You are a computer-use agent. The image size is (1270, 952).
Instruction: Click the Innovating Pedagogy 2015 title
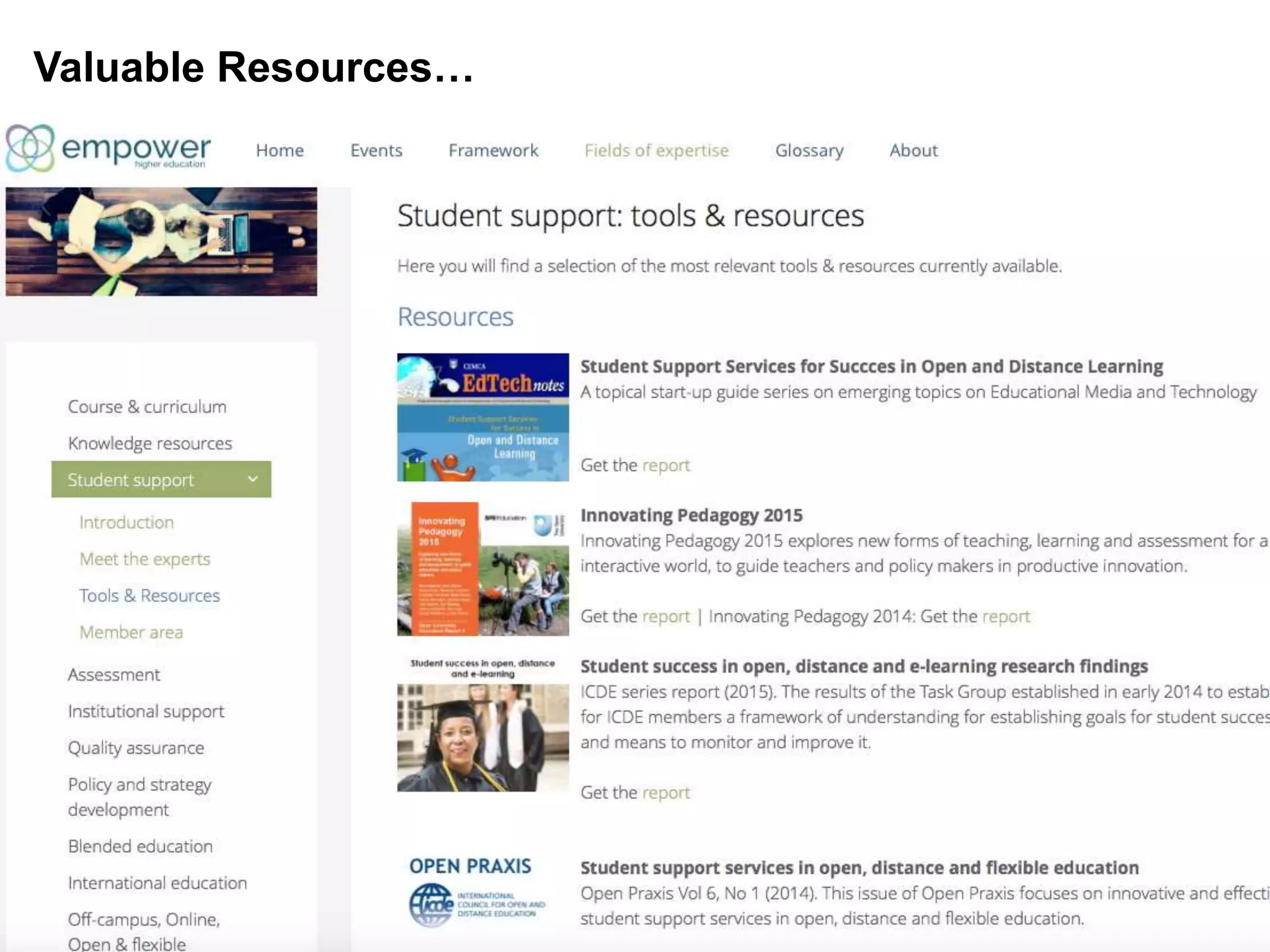click(691, 515)
